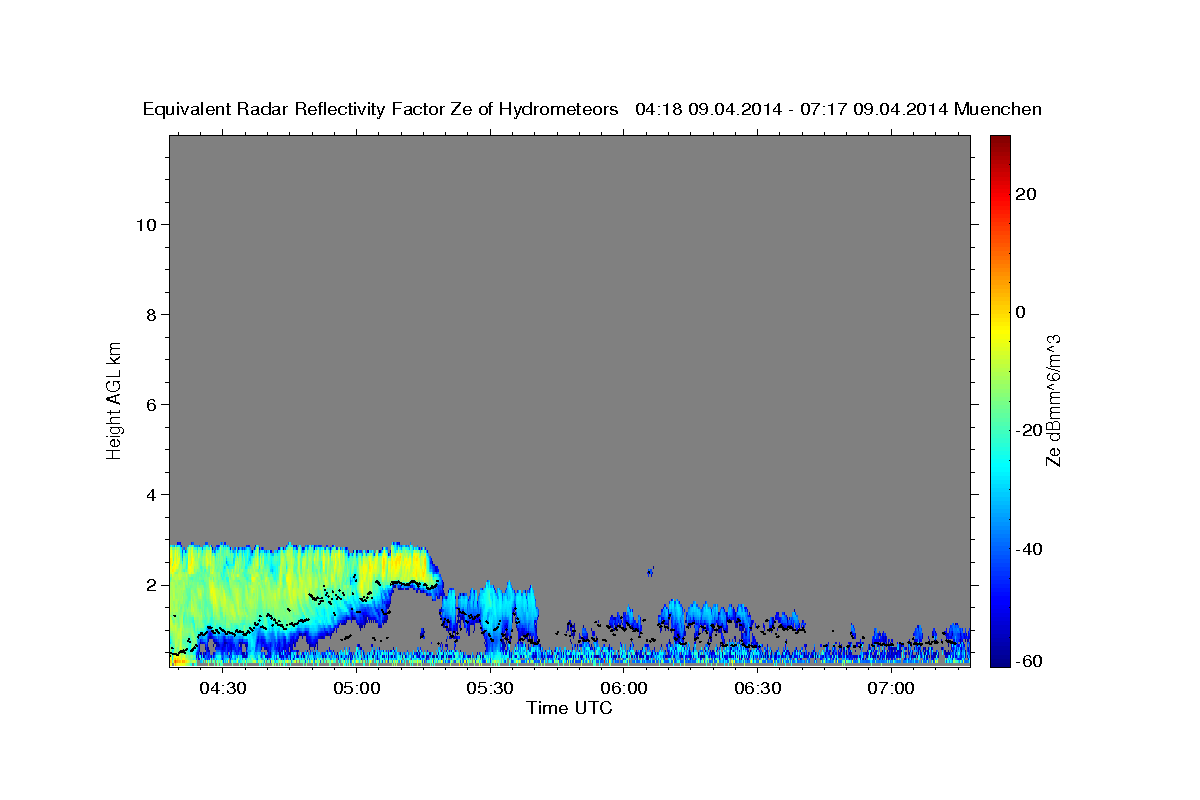This screenshot has width=1200, height=800.
Task: Click the height tick label '10'
Action: point(147,224)
